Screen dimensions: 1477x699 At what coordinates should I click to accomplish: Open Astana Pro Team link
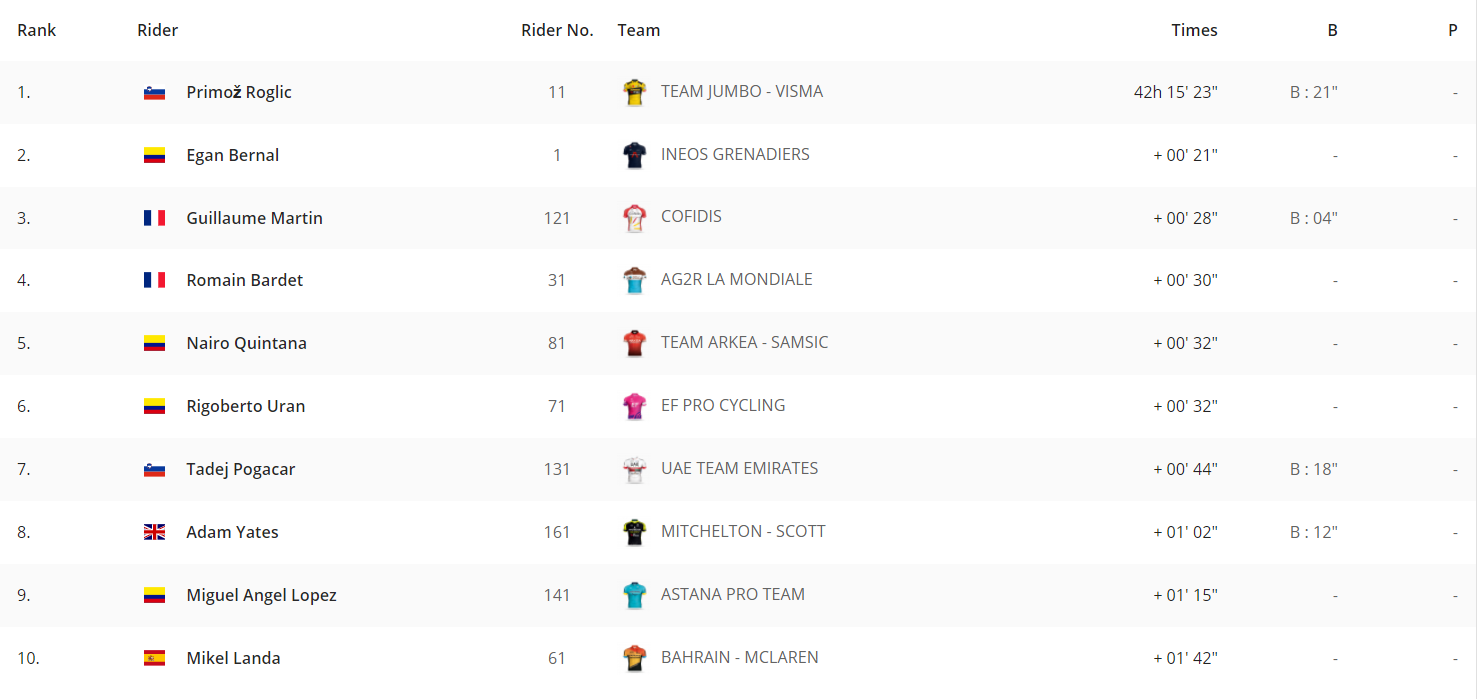tap(733, 594)
